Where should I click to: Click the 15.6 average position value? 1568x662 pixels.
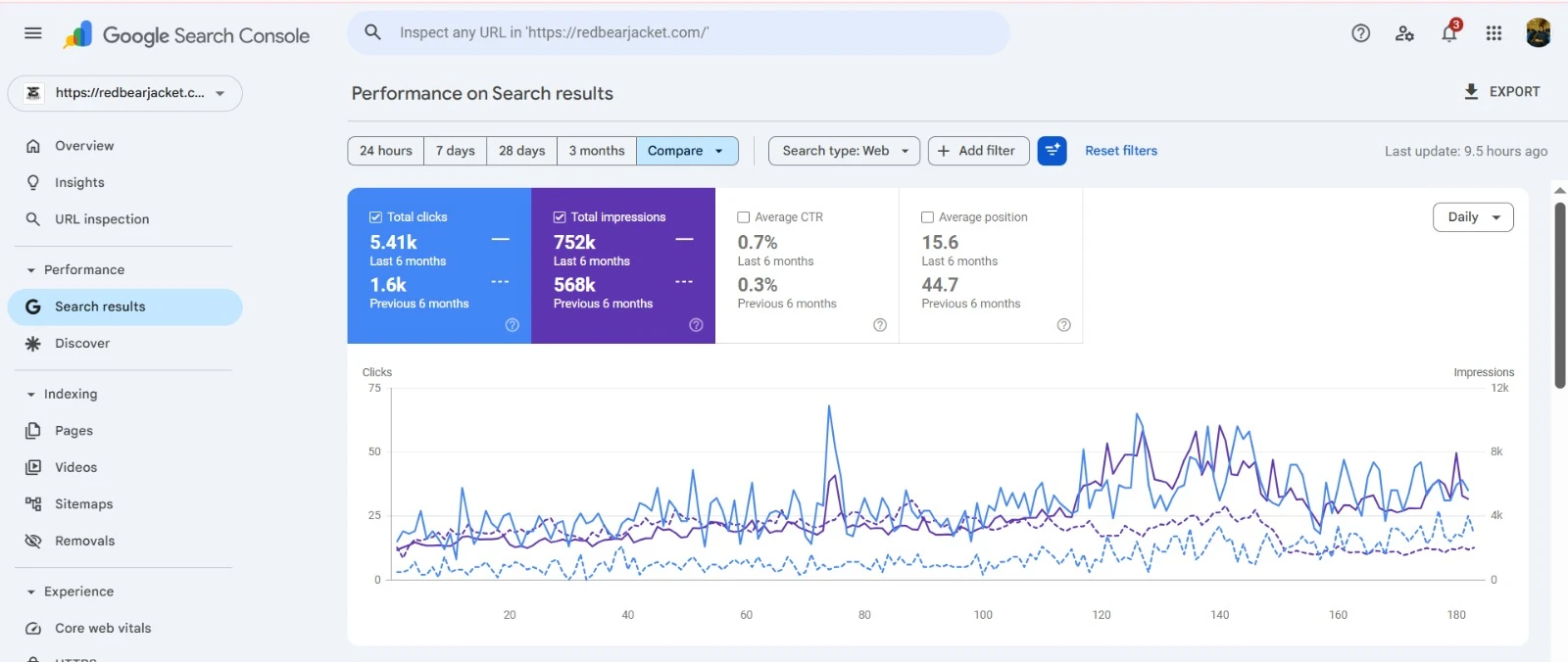pos(940,243)
